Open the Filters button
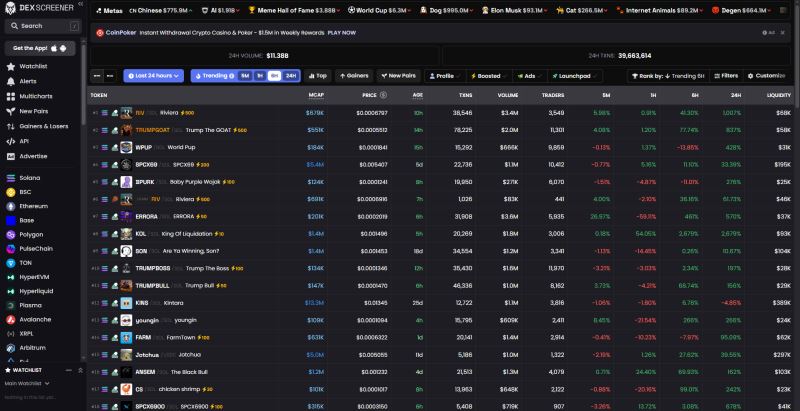The width and height of the screenshot is (800, 411). click(x=726, y=76)
